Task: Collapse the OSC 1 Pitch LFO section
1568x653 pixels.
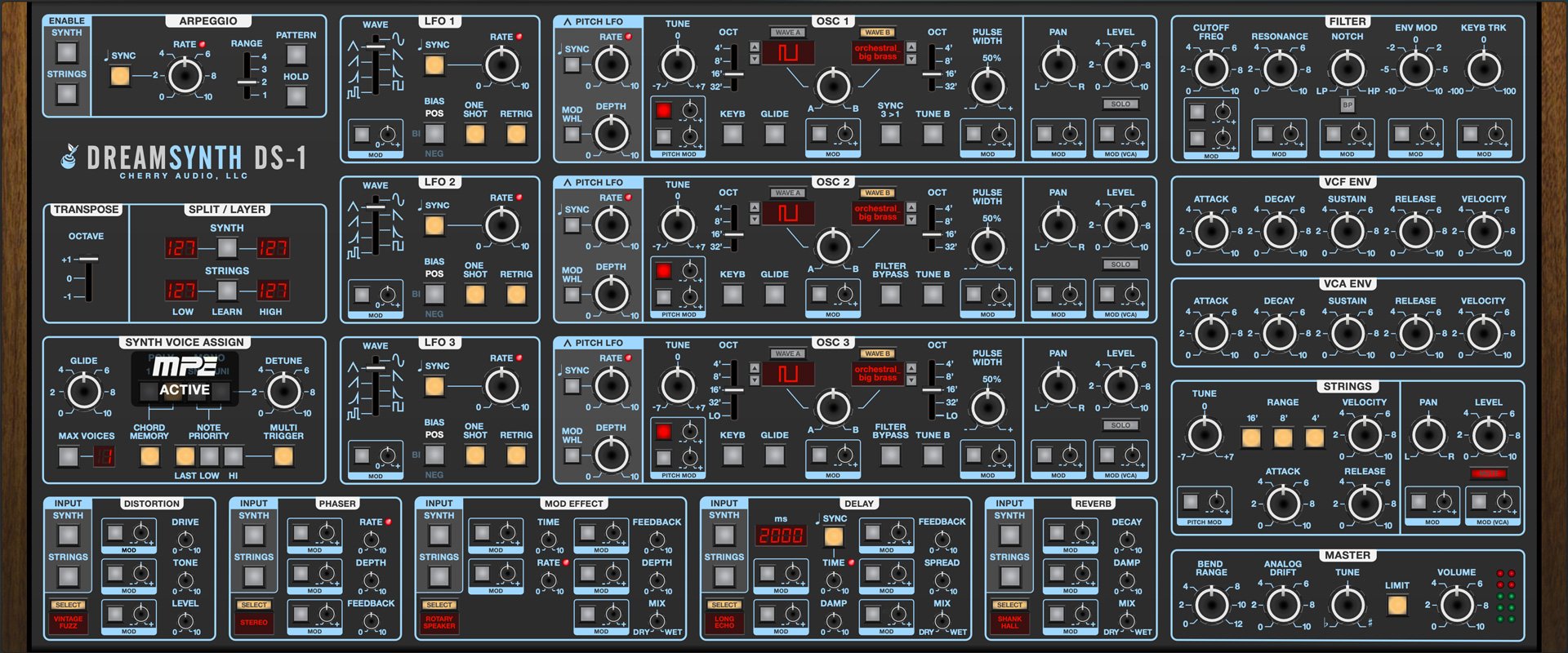Action: coord(568,22)
